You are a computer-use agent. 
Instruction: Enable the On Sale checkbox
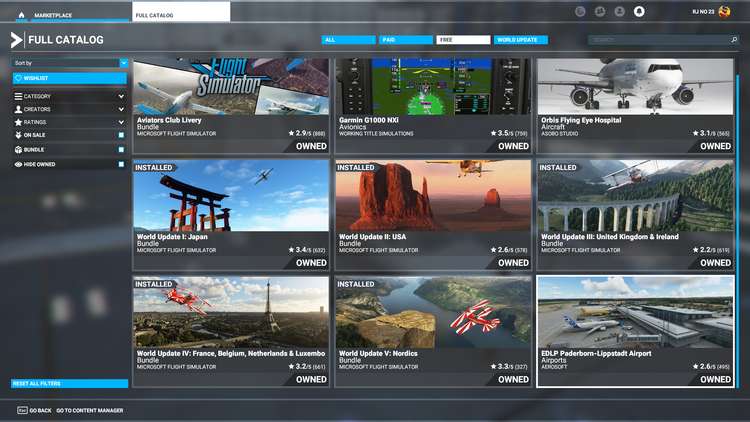[x=121, y=135]
